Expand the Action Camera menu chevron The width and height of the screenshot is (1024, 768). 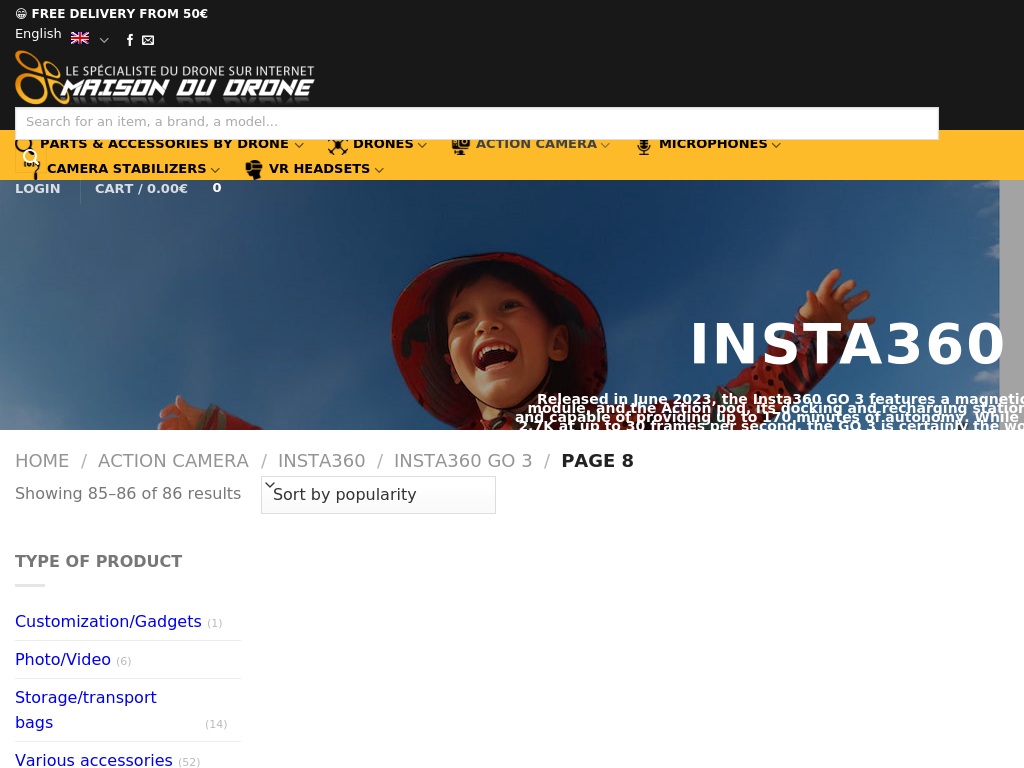(x=605, y=145)
